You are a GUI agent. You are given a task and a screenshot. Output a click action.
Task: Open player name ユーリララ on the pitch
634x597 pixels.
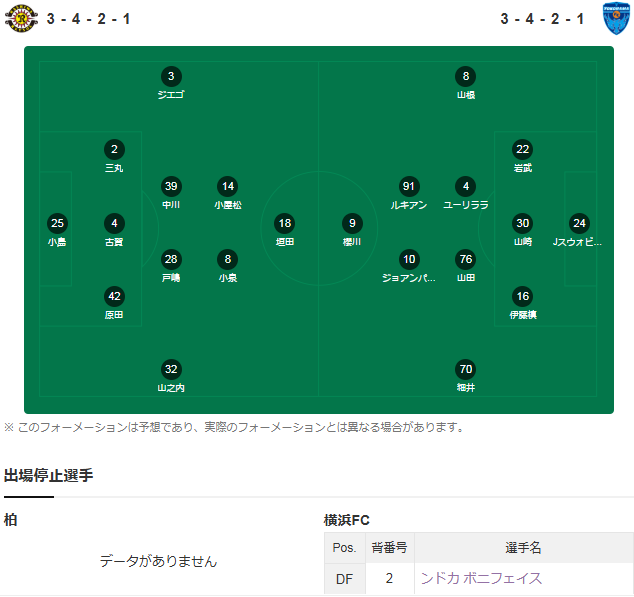coord(465,205)
